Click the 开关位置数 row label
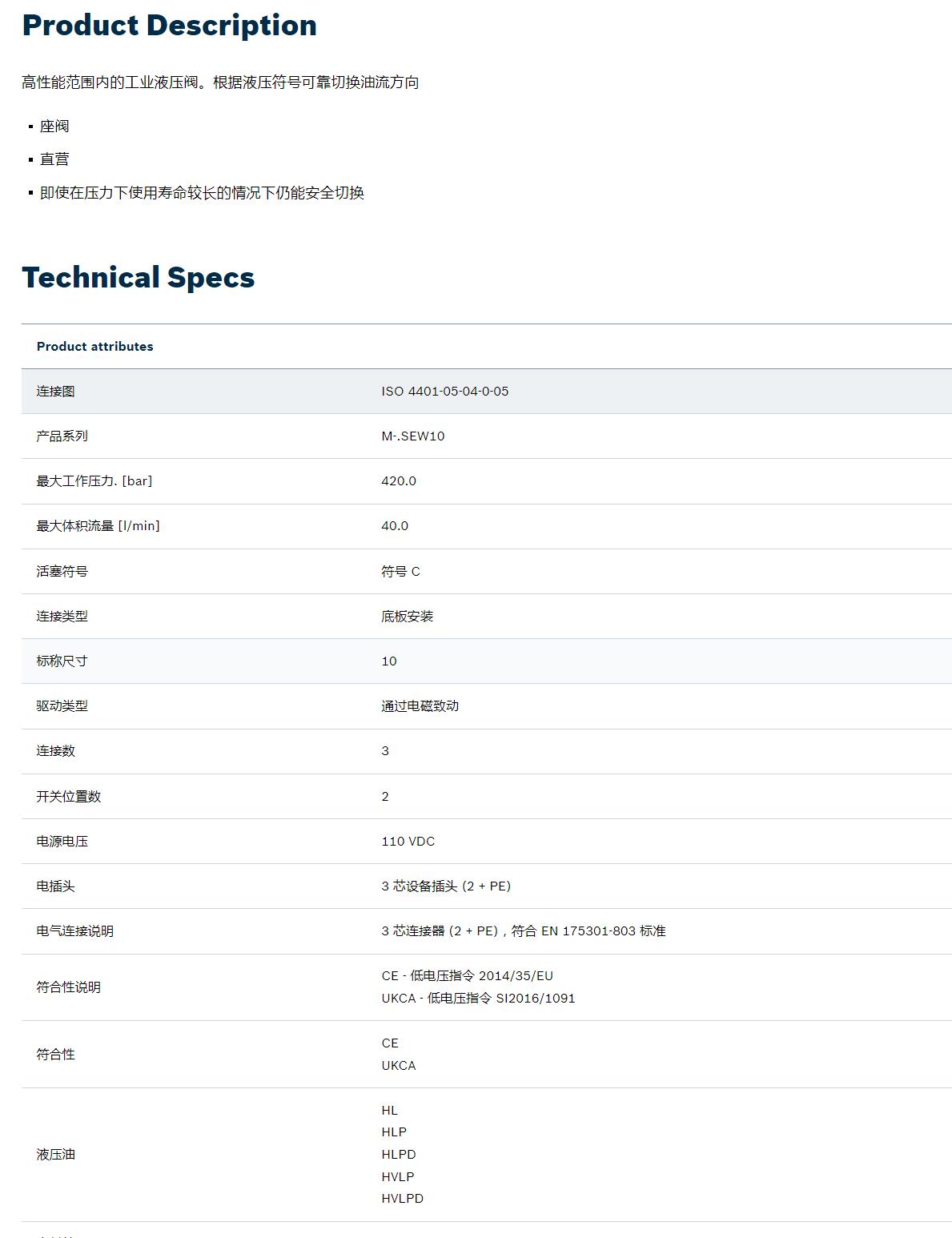 (67, 796)
